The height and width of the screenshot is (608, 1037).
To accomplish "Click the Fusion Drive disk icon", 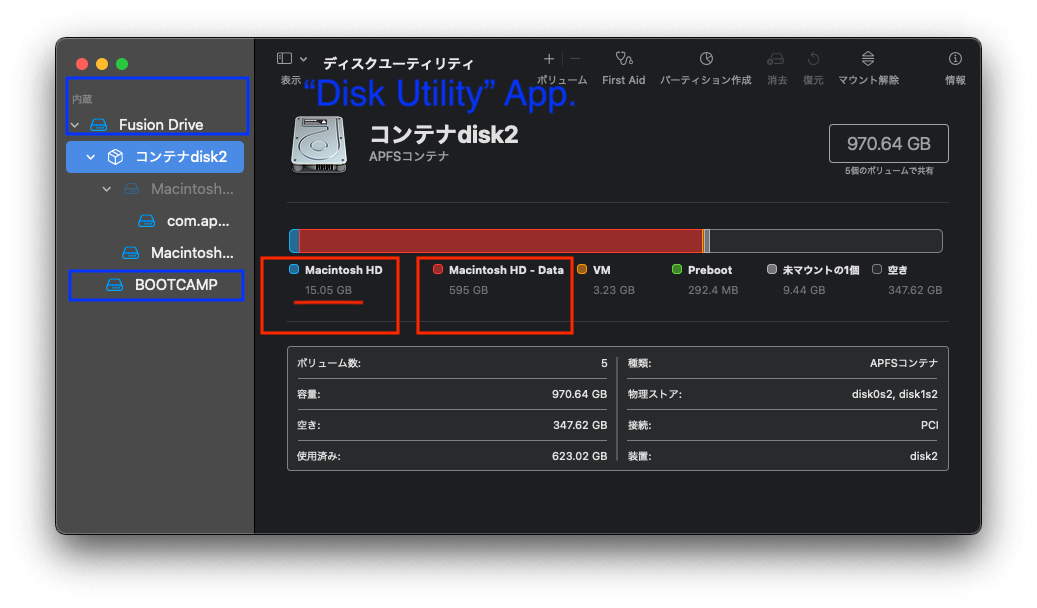I will point(99,125).
